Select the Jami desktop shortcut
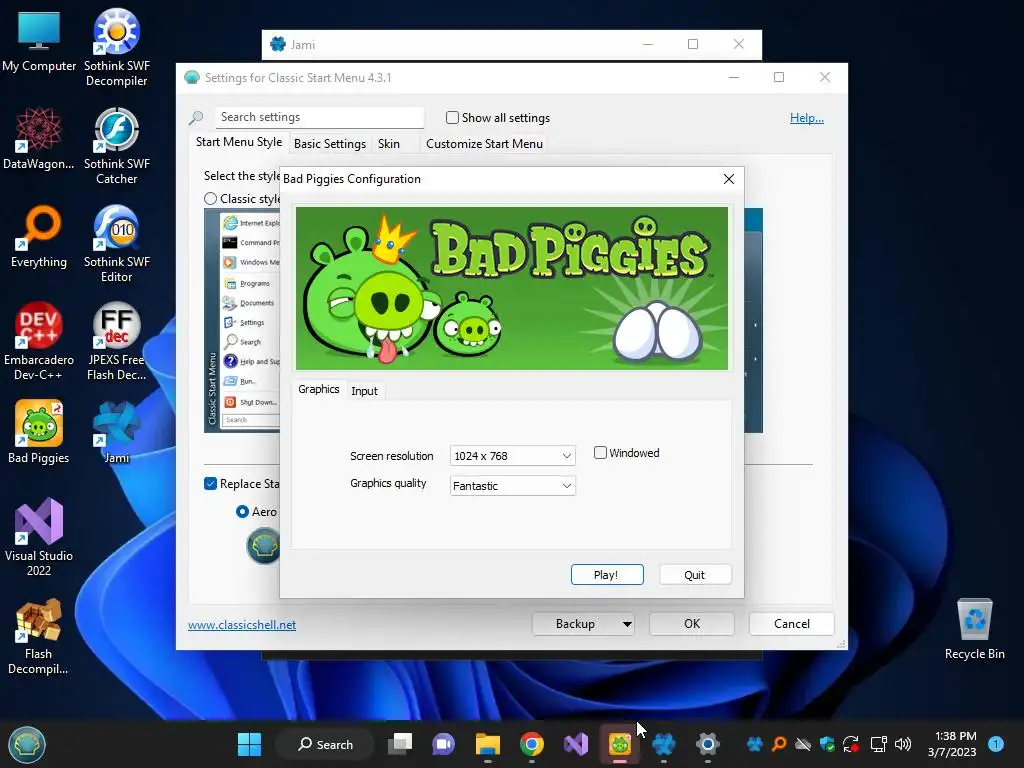This screenshot has width=1024, height=768. point(116,432)
